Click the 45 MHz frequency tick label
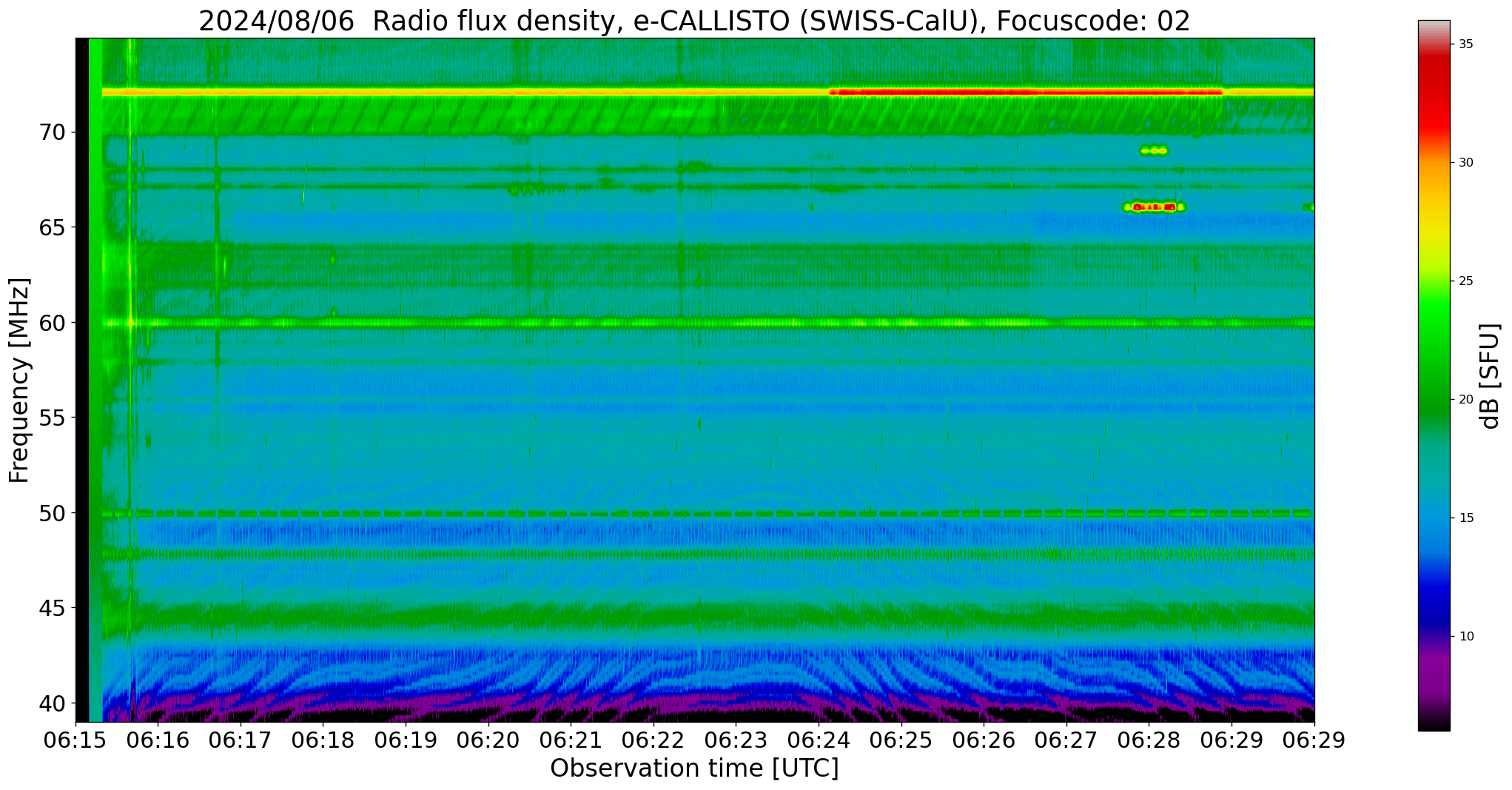This screenshot has width=1512, height=790. (x=52, y=608)
